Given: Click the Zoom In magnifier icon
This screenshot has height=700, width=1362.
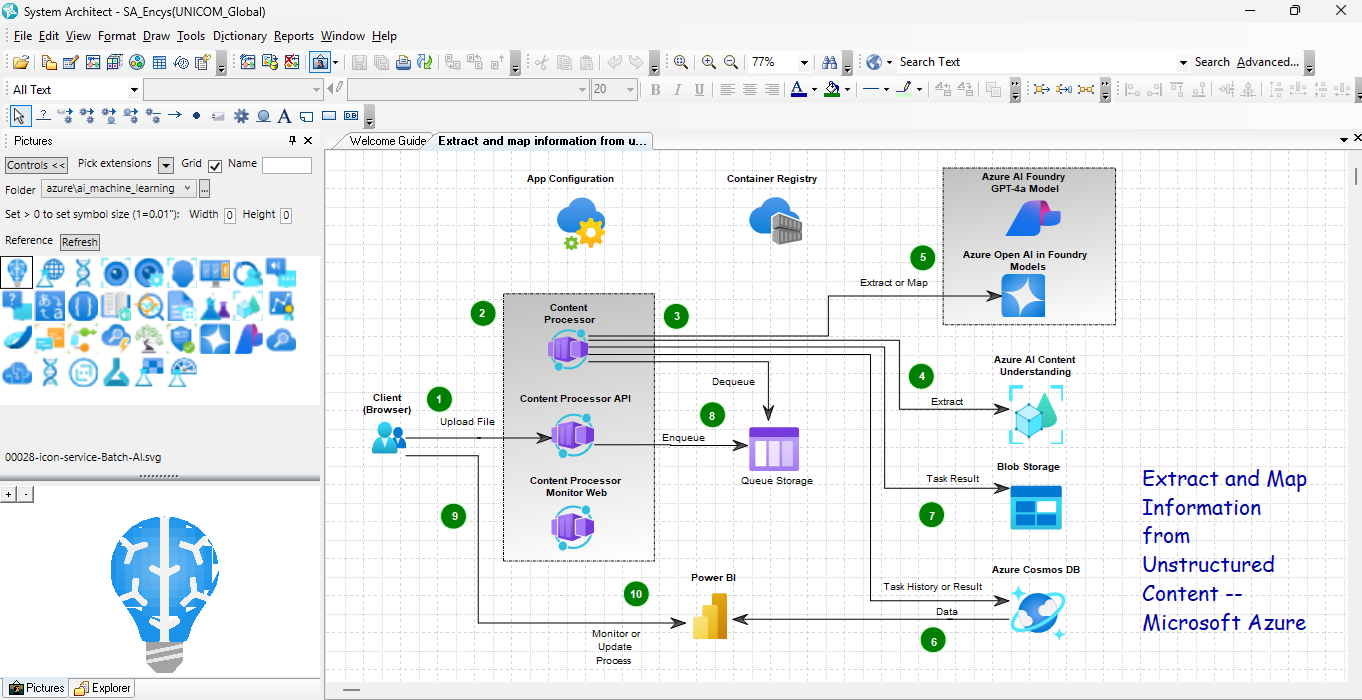Looking at the screenshot, I should pos(709,62).
